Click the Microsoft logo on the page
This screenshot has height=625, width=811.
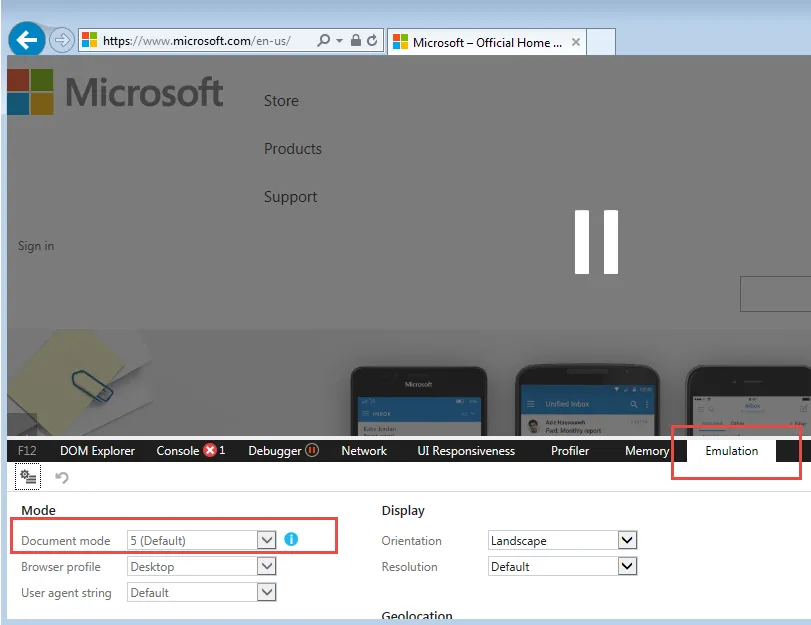click(x=115, y=92)
